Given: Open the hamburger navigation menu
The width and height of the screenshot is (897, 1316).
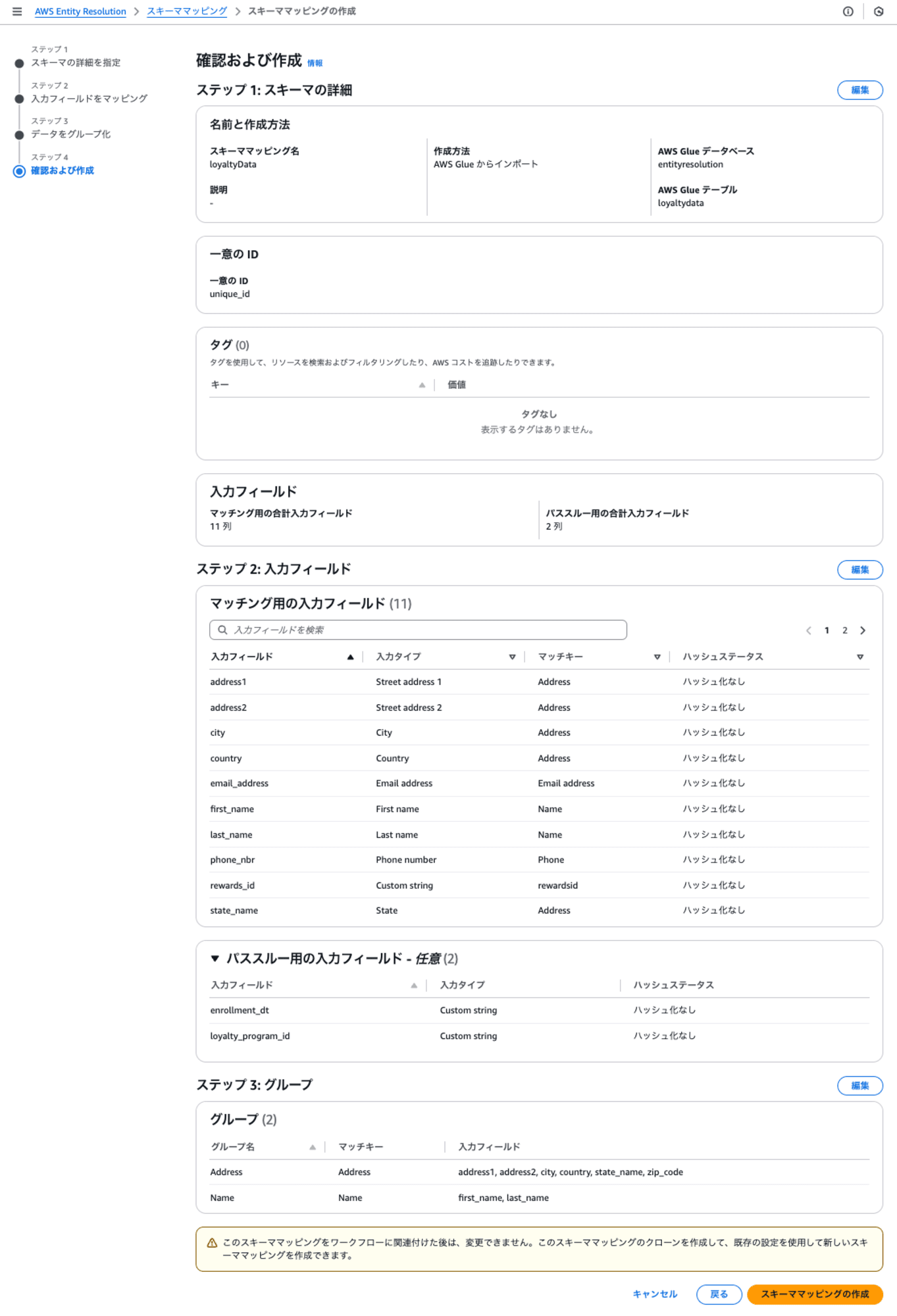Looking at the screenshot, I should pos(17,11).
